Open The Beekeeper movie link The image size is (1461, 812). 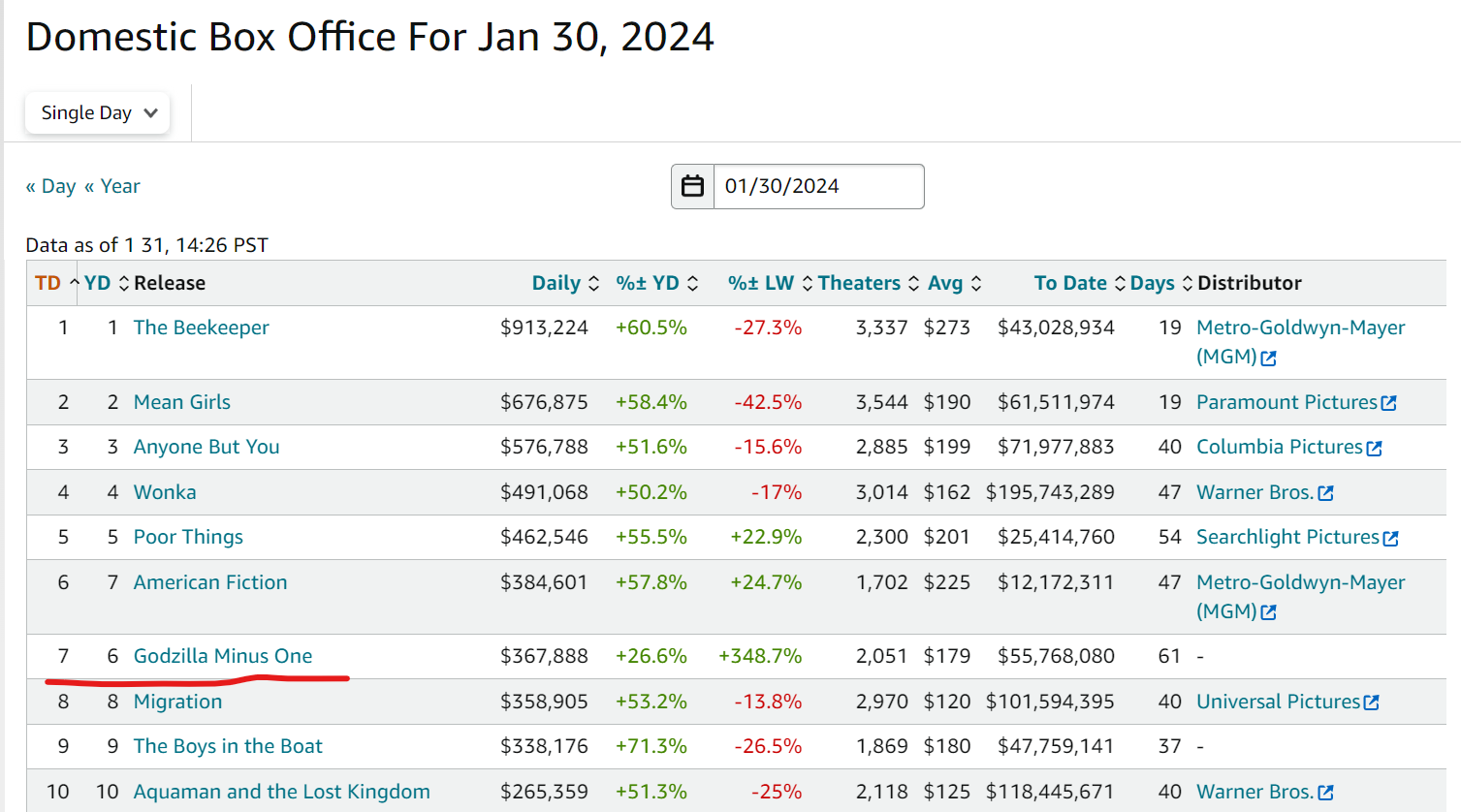pos(201,328)
